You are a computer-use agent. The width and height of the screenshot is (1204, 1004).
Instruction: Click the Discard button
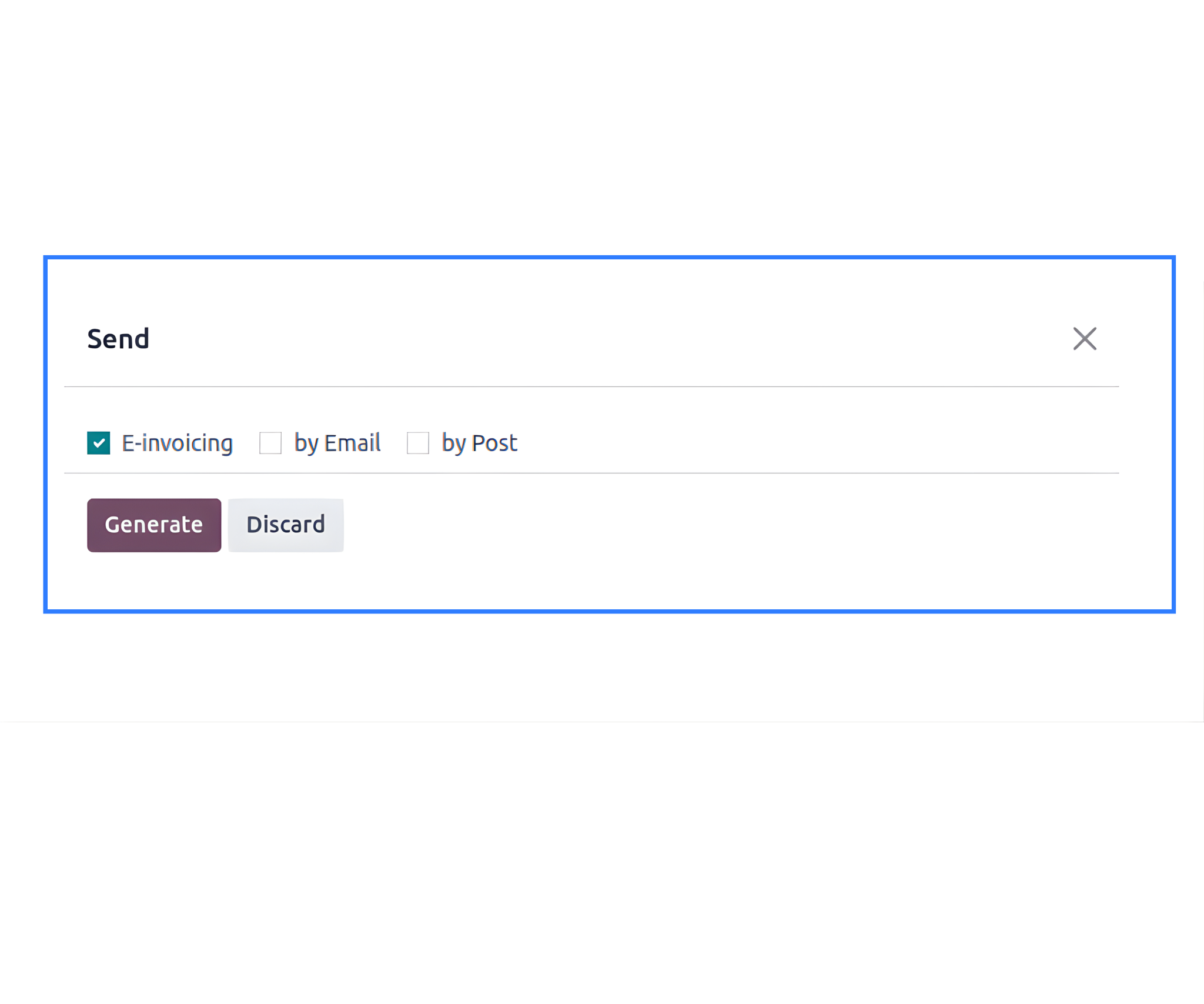tap(285, 525)
